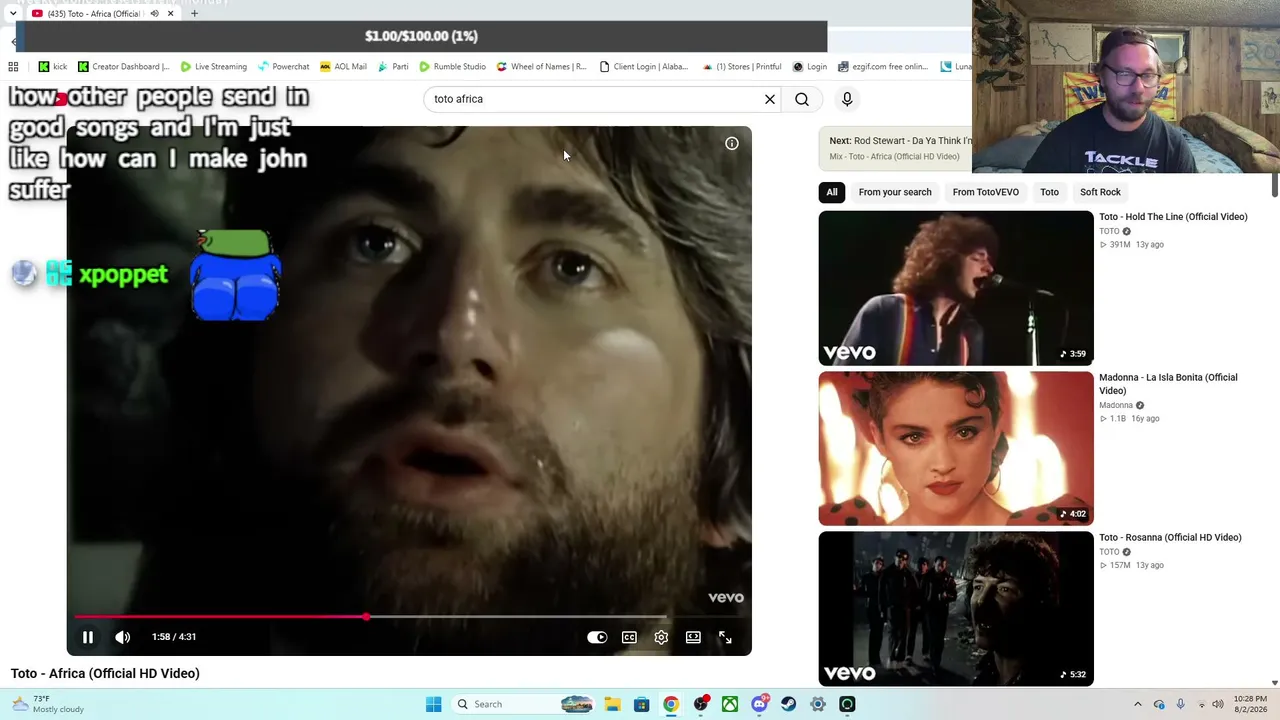Mute the video volume speaker icon
1280x720 pixels.
(x=123, y=637)
